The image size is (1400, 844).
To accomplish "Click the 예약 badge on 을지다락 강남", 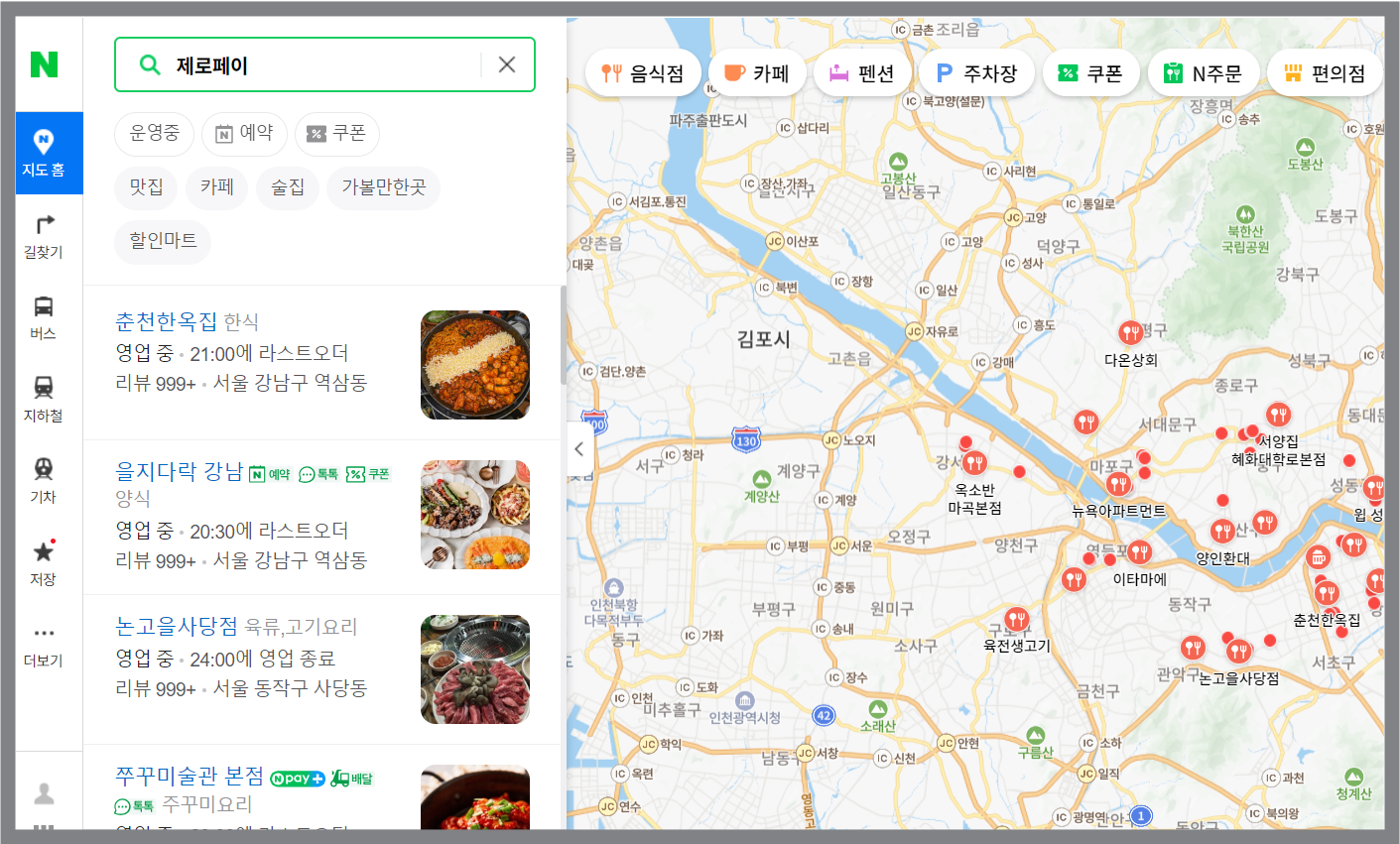I will pyautogui.click(x=270, y=474).
